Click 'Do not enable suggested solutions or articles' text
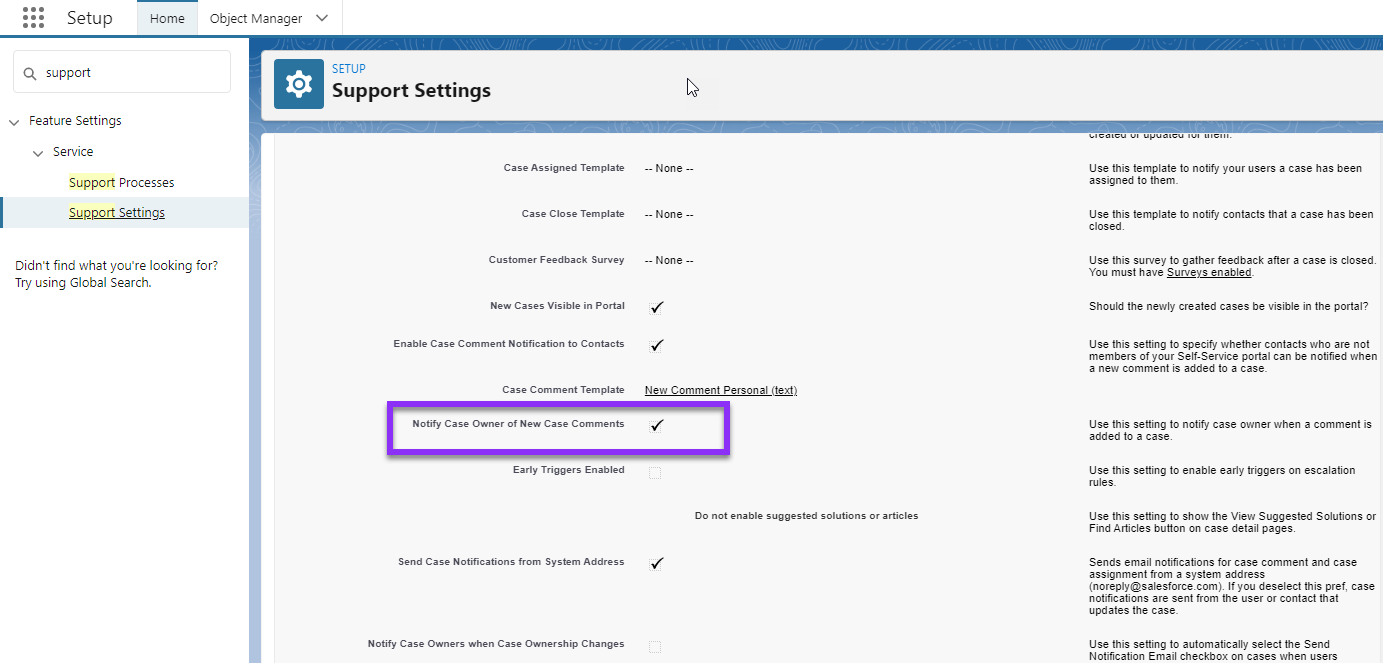The width and height of the screenshot is (1383, 663). (806, 516)
